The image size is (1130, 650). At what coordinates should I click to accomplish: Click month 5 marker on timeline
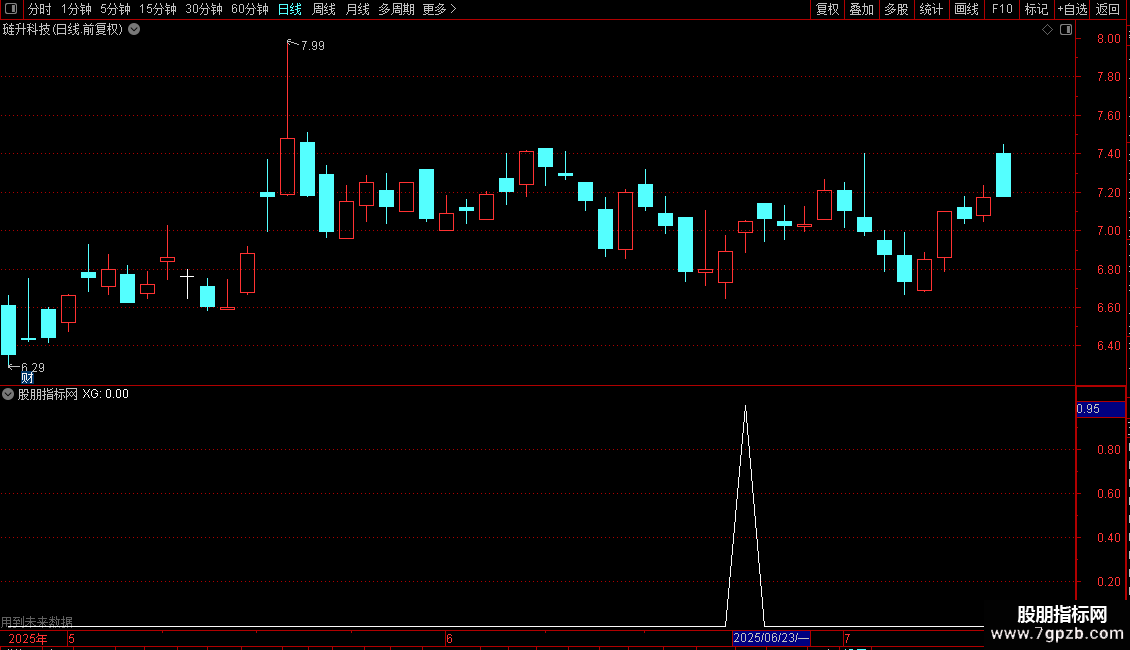(71, 638)
